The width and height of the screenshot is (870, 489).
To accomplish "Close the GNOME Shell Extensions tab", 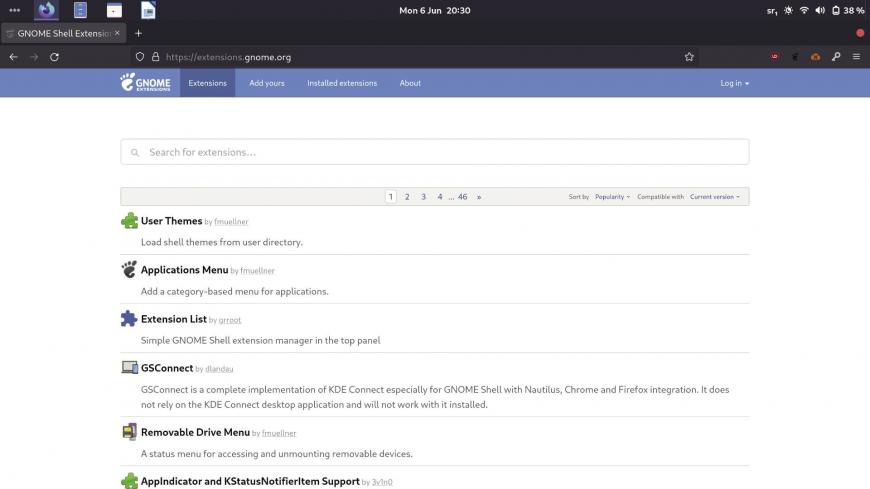I will point(117,33).
